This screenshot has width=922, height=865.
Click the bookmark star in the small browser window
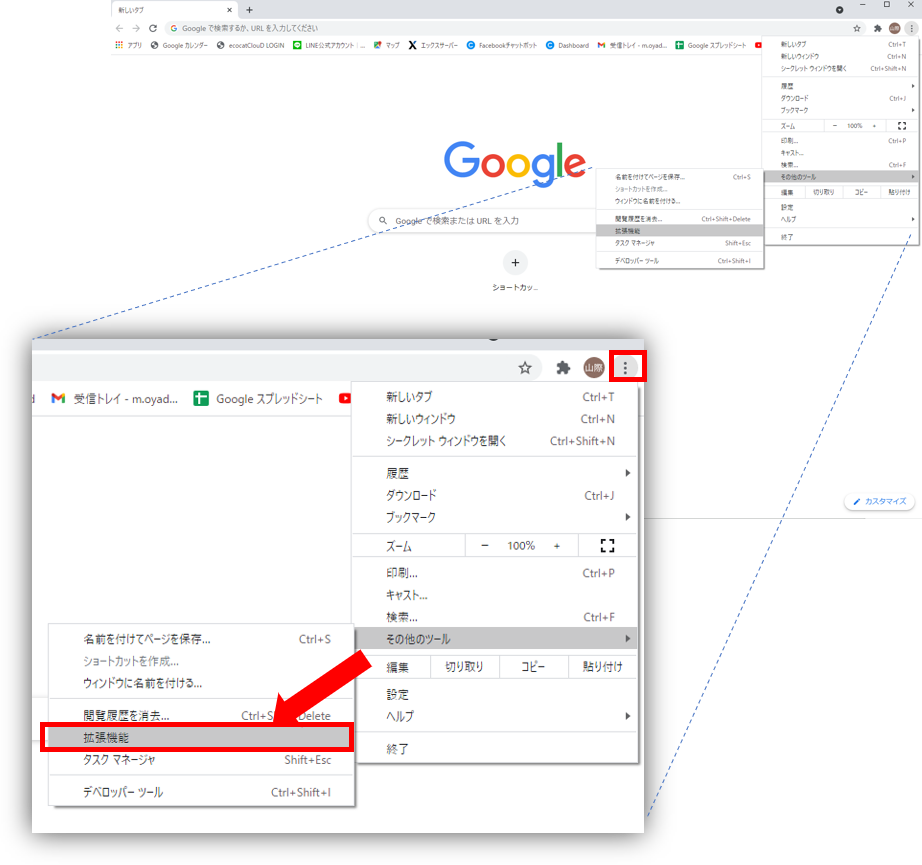(857, 28)
